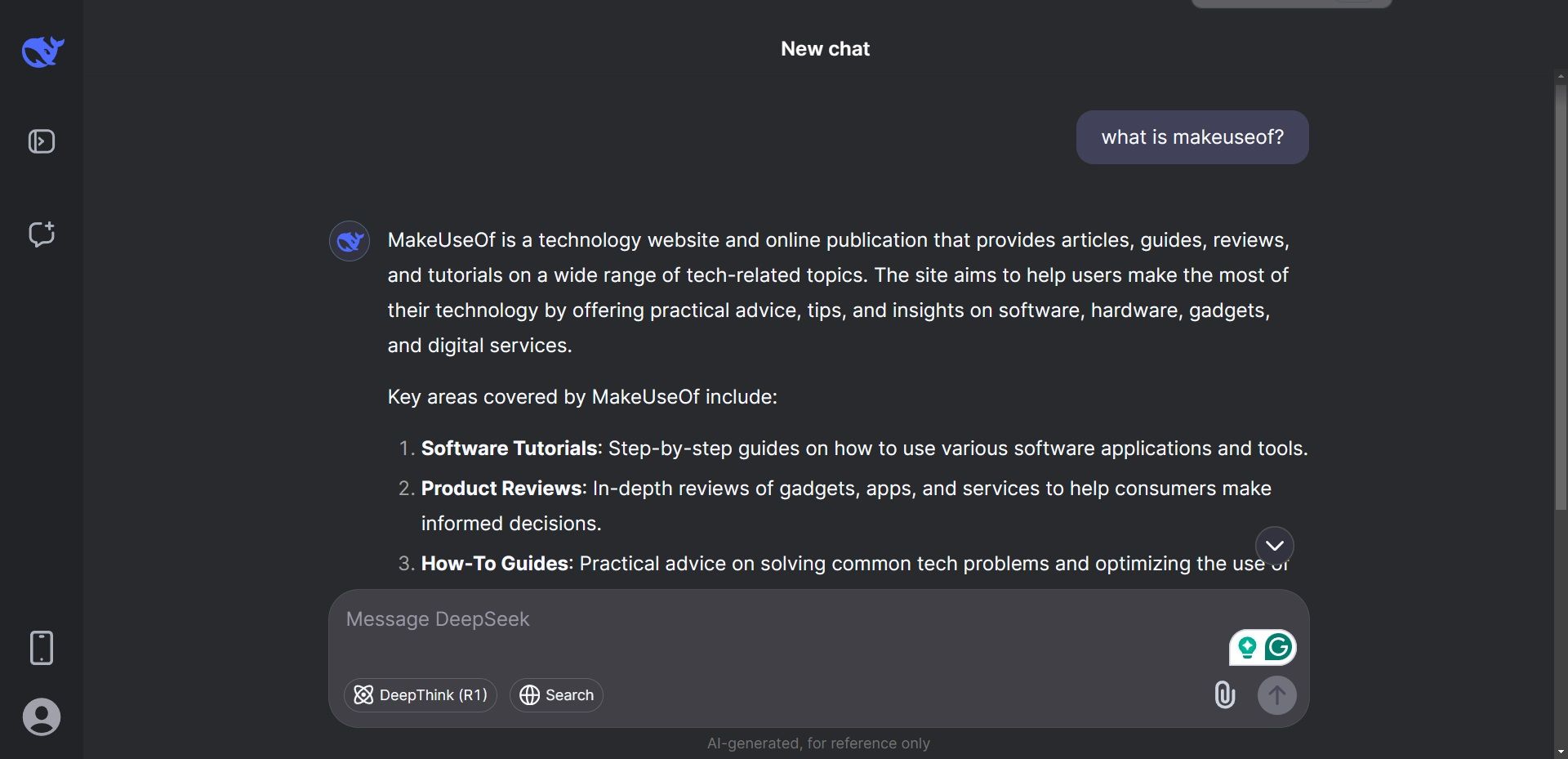The height and width of the screenshot is (759, 1568).
Task: Open the mobile app download icon
Action: click(x=42, y=648)
